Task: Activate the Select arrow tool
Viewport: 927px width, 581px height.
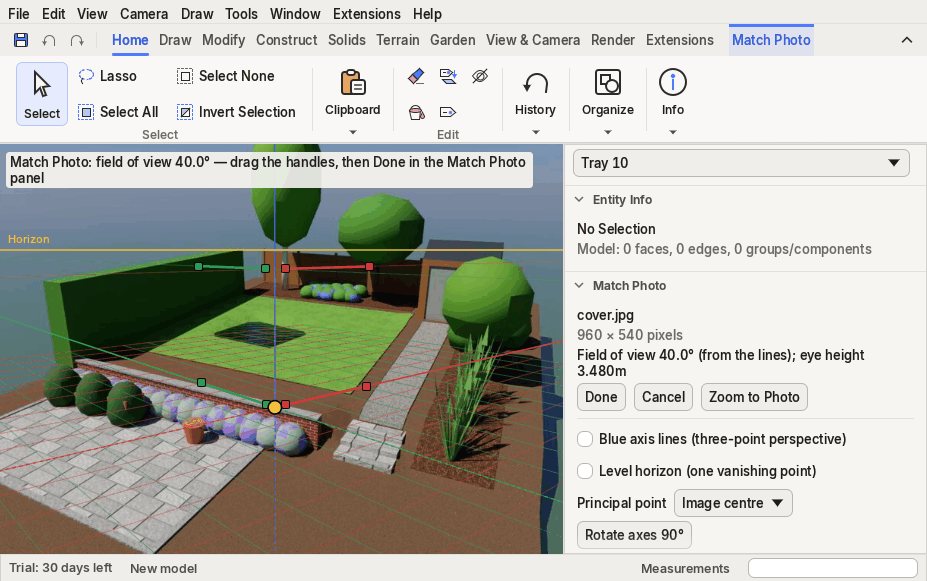Action: [42, 94]
